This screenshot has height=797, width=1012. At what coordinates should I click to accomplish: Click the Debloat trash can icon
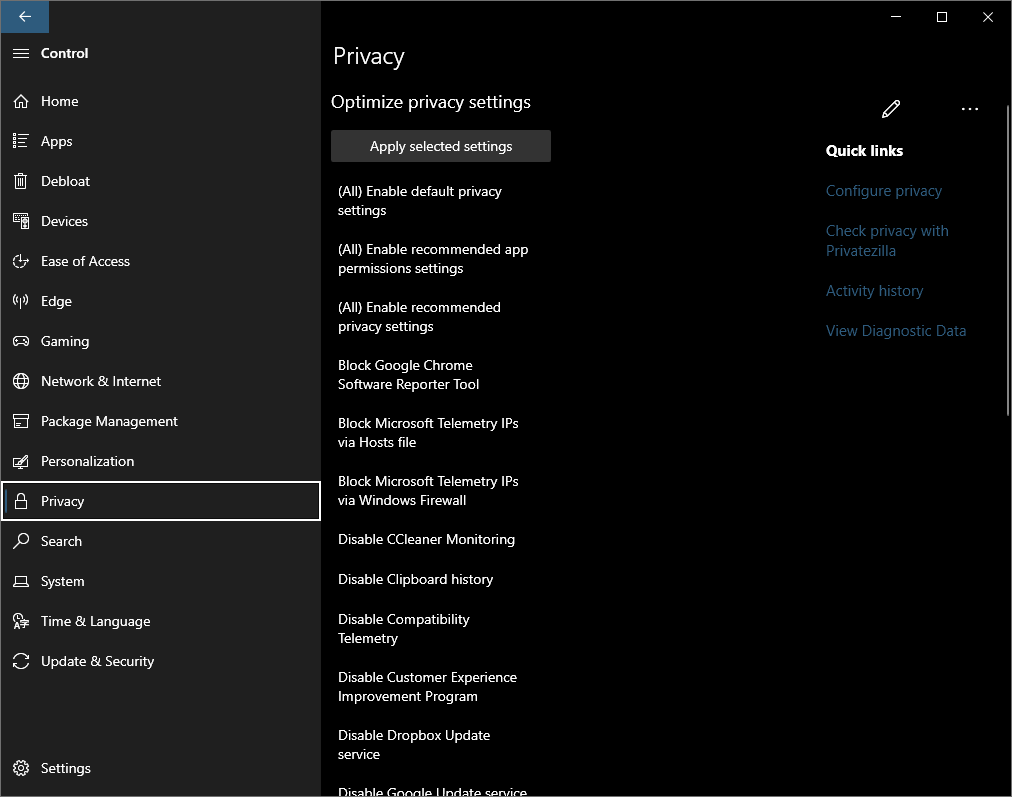tap(21, 181)
